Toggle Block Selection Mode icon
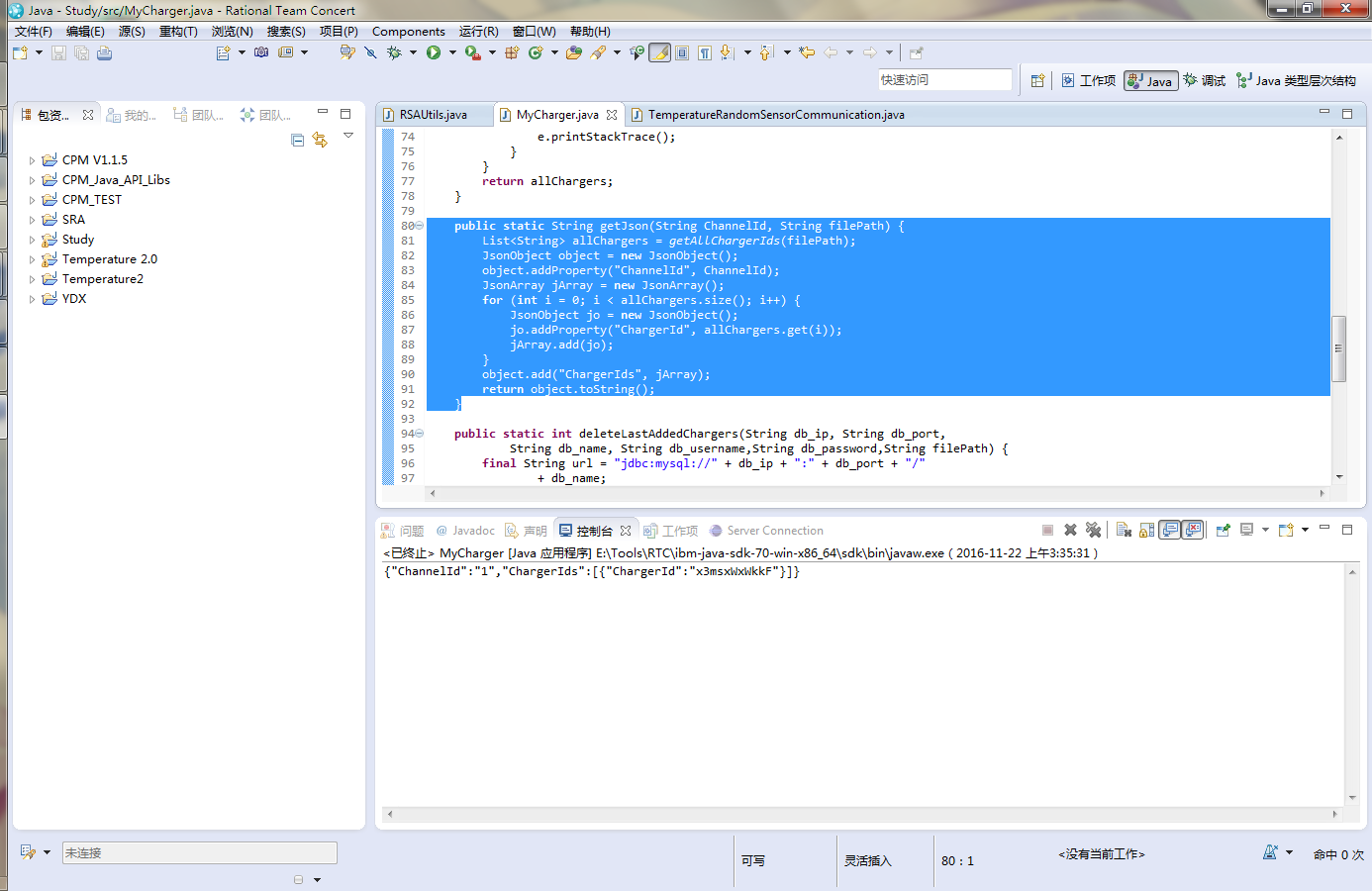1372x891 pixels. [x=682, y=52]
